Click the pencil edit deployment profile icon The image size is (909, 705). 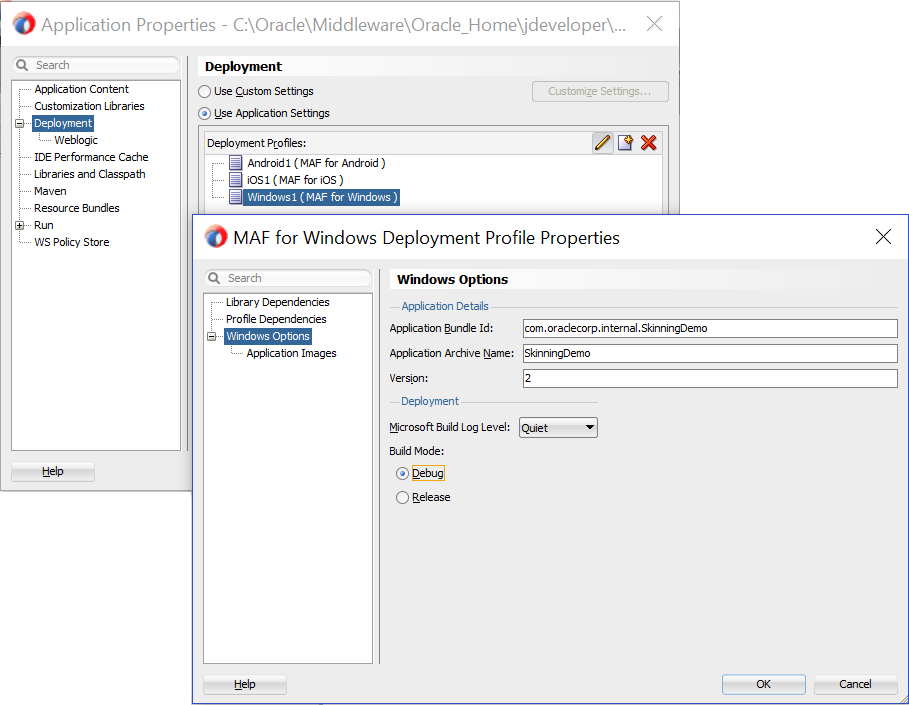tap(602, 143)
